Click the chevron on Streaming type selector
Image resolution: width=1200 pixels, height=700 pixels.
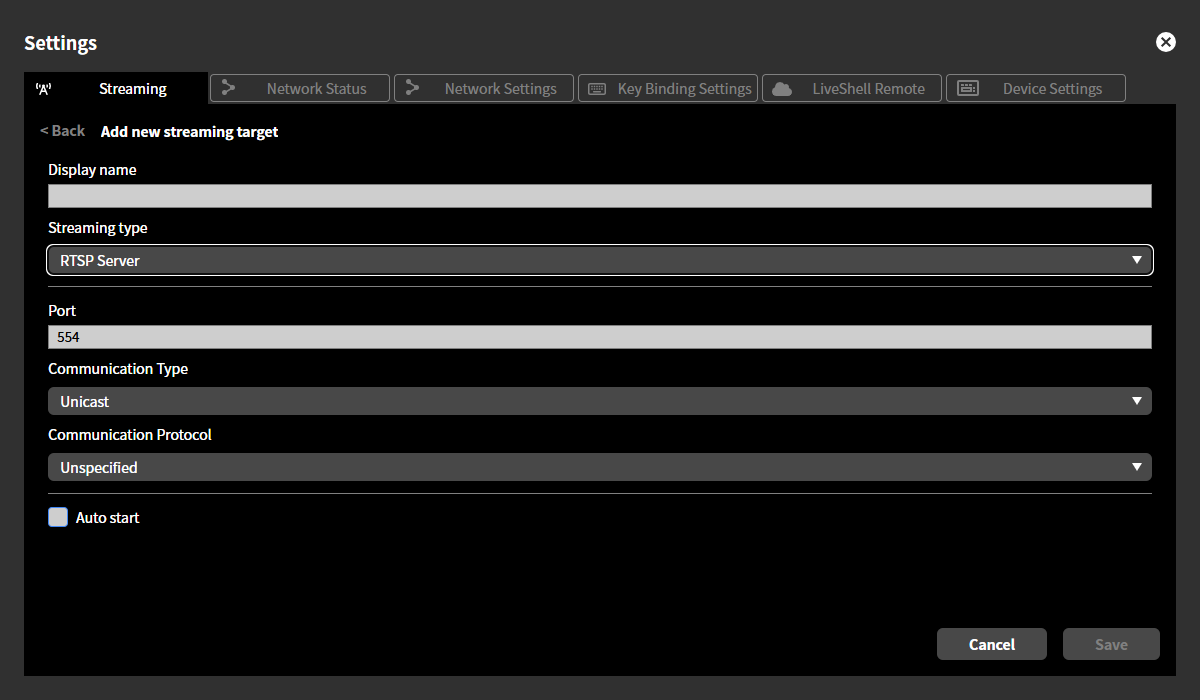1137,259
